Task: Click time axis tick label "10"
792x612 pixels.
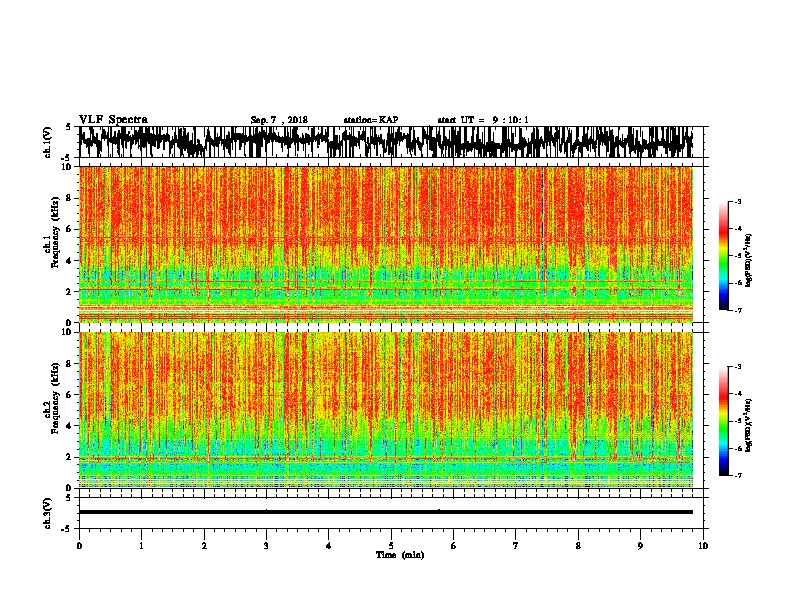Action: coord(703,546)
